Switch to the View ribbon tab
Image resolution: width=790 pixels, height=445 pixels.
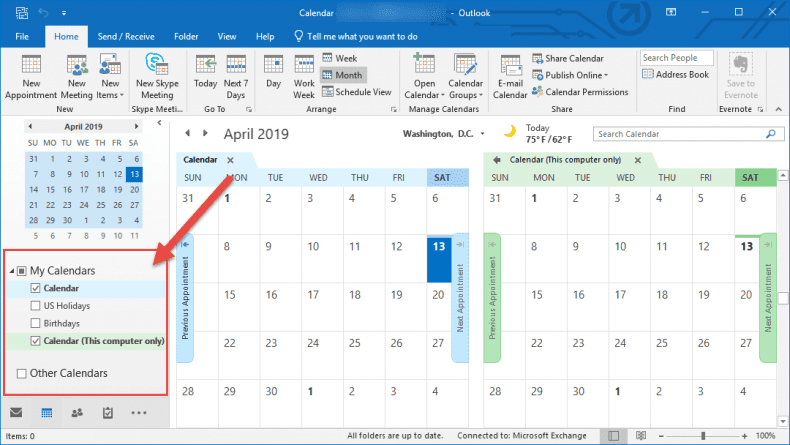click(227, 36)
